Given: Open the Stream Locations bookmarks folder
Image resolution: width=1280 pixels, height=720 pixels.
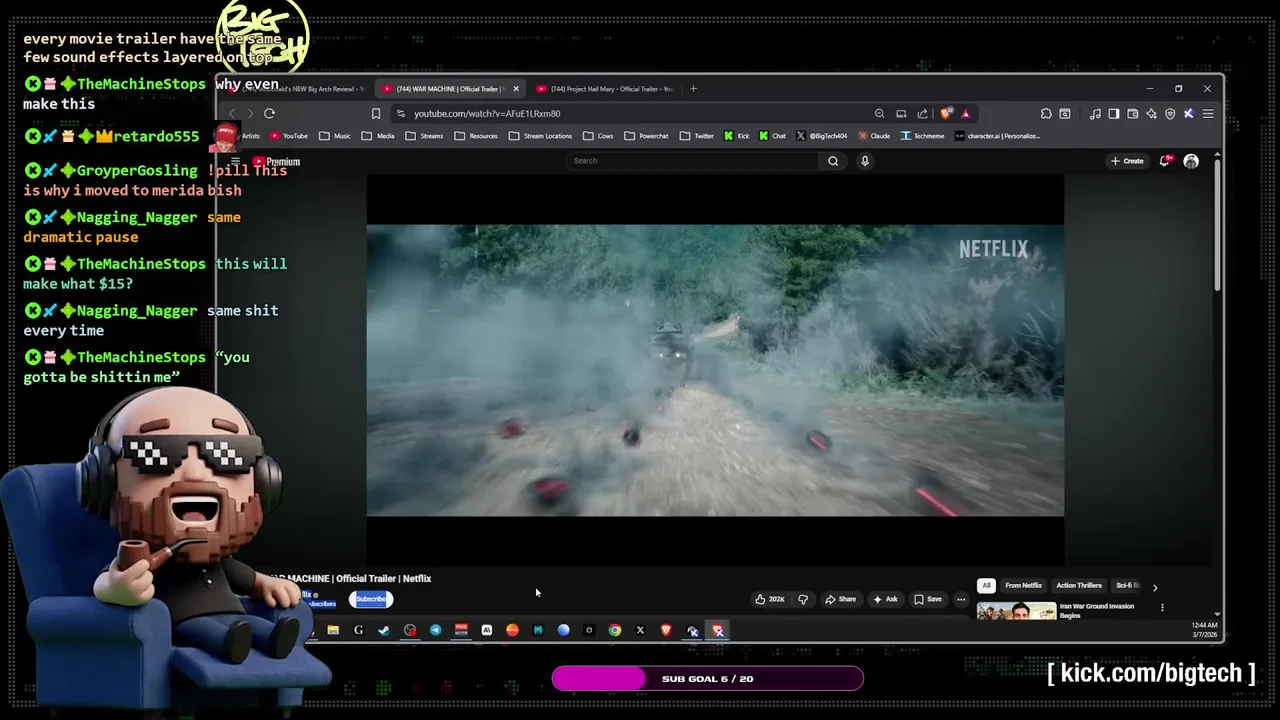Looking at the screenshot, I should [x=540, y=136].
